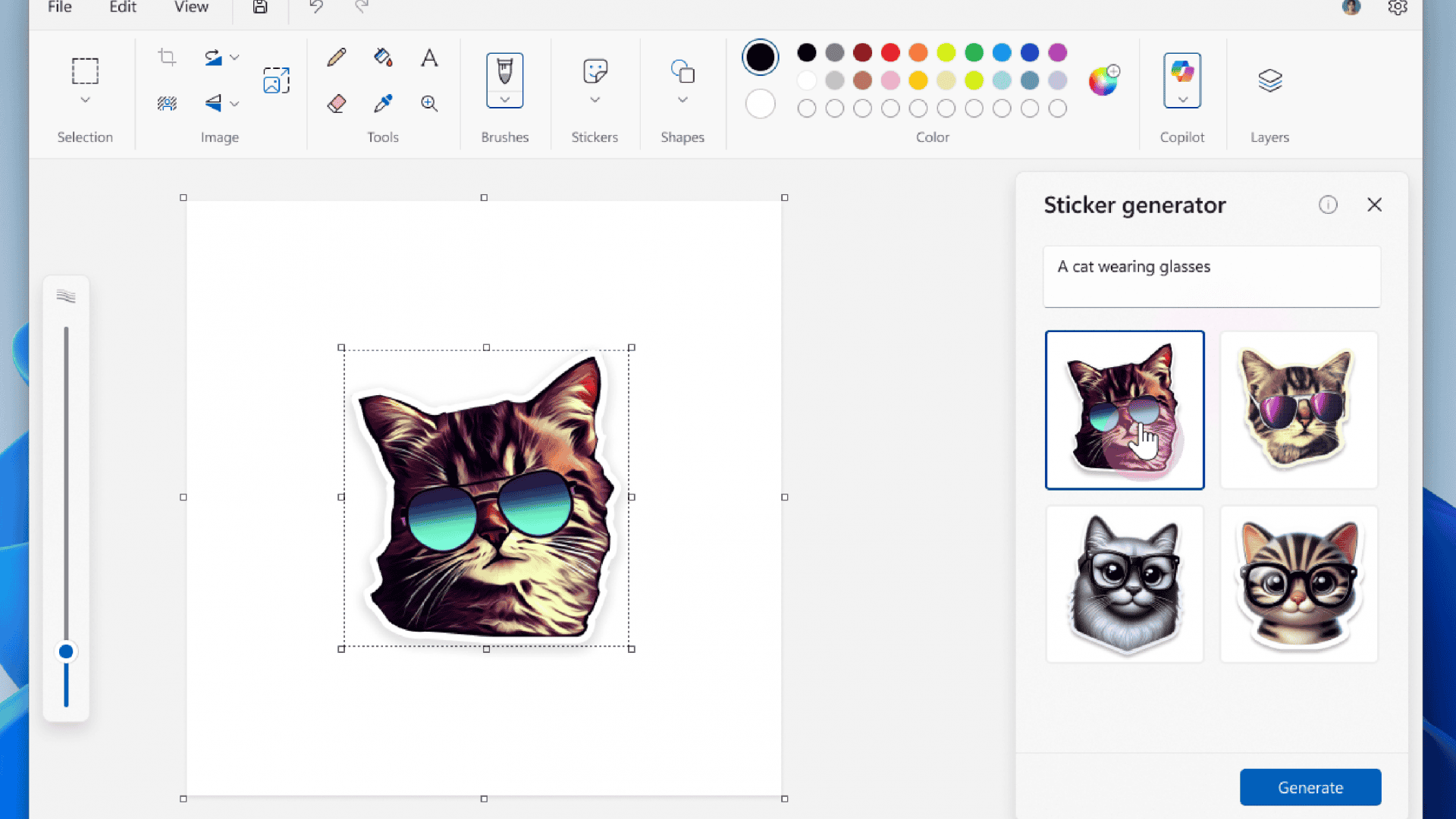
Task: Select the Fill bucket tool
Action: tap(383, 58)
